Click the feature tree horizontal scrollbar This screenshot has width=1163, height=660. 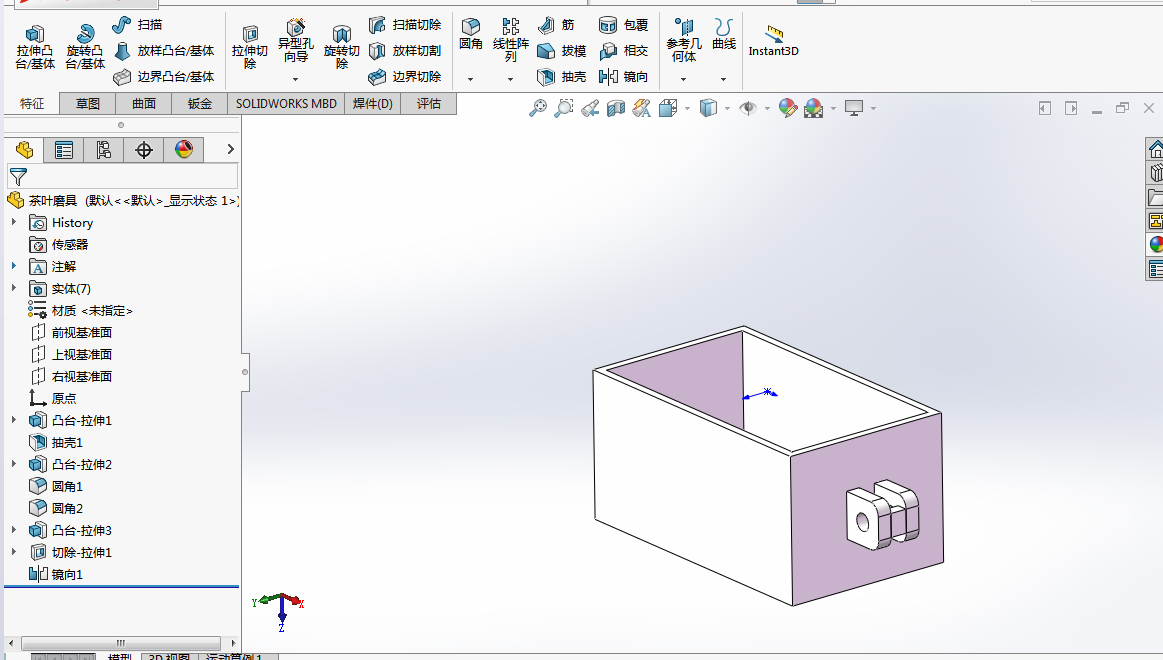click(x=121, y=643)
